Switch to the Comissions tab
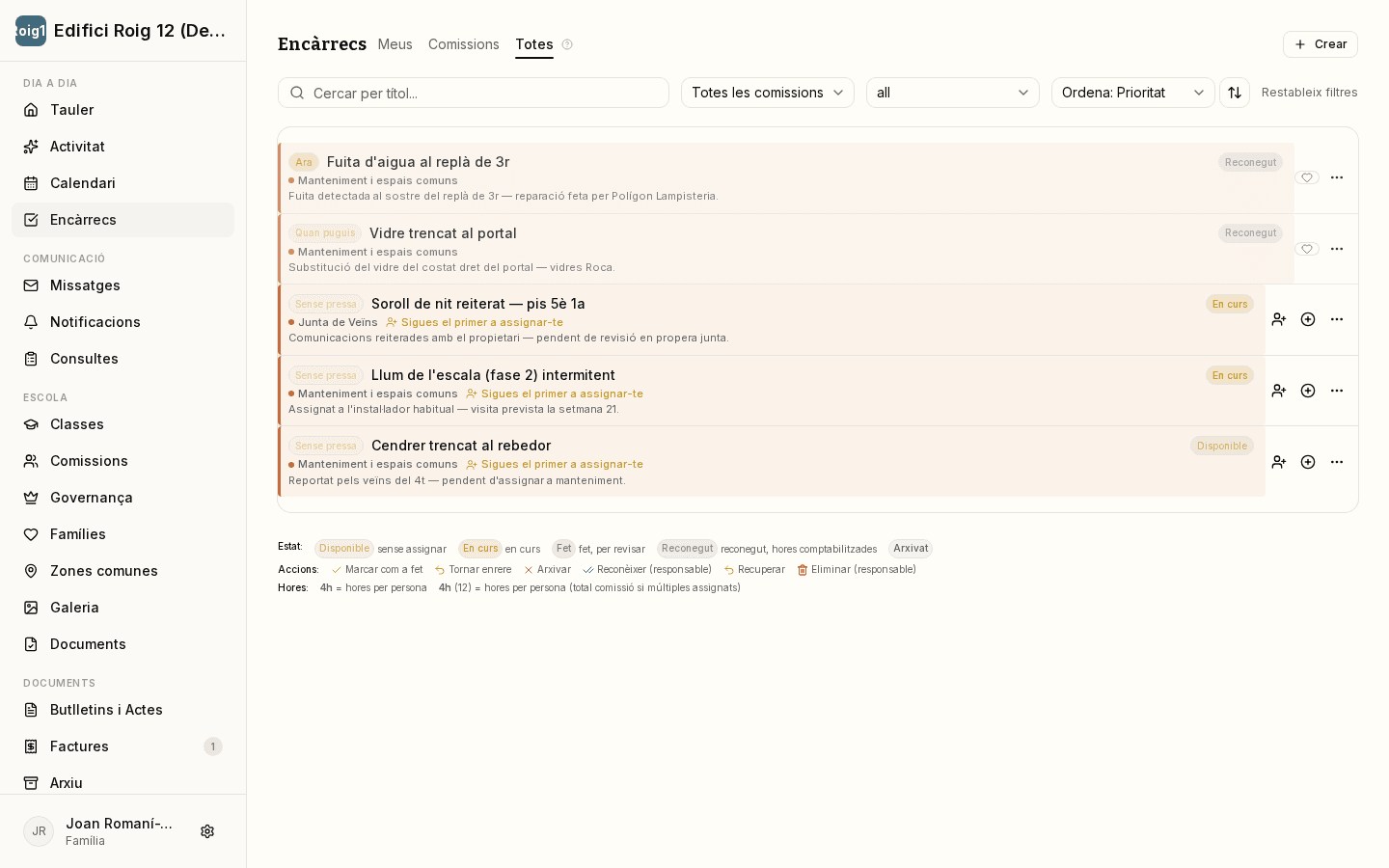The image size is (1389, 868). [x=464, y=44]
